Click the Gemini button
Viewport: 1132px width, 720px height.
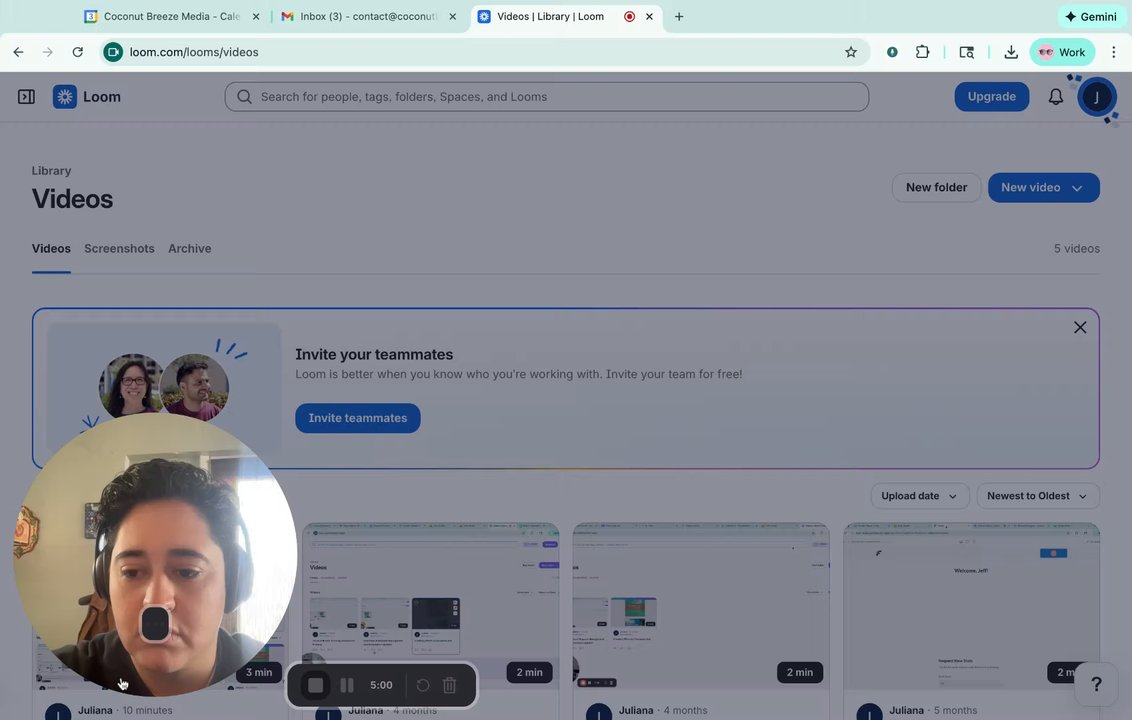click(x=1091, y=17)
